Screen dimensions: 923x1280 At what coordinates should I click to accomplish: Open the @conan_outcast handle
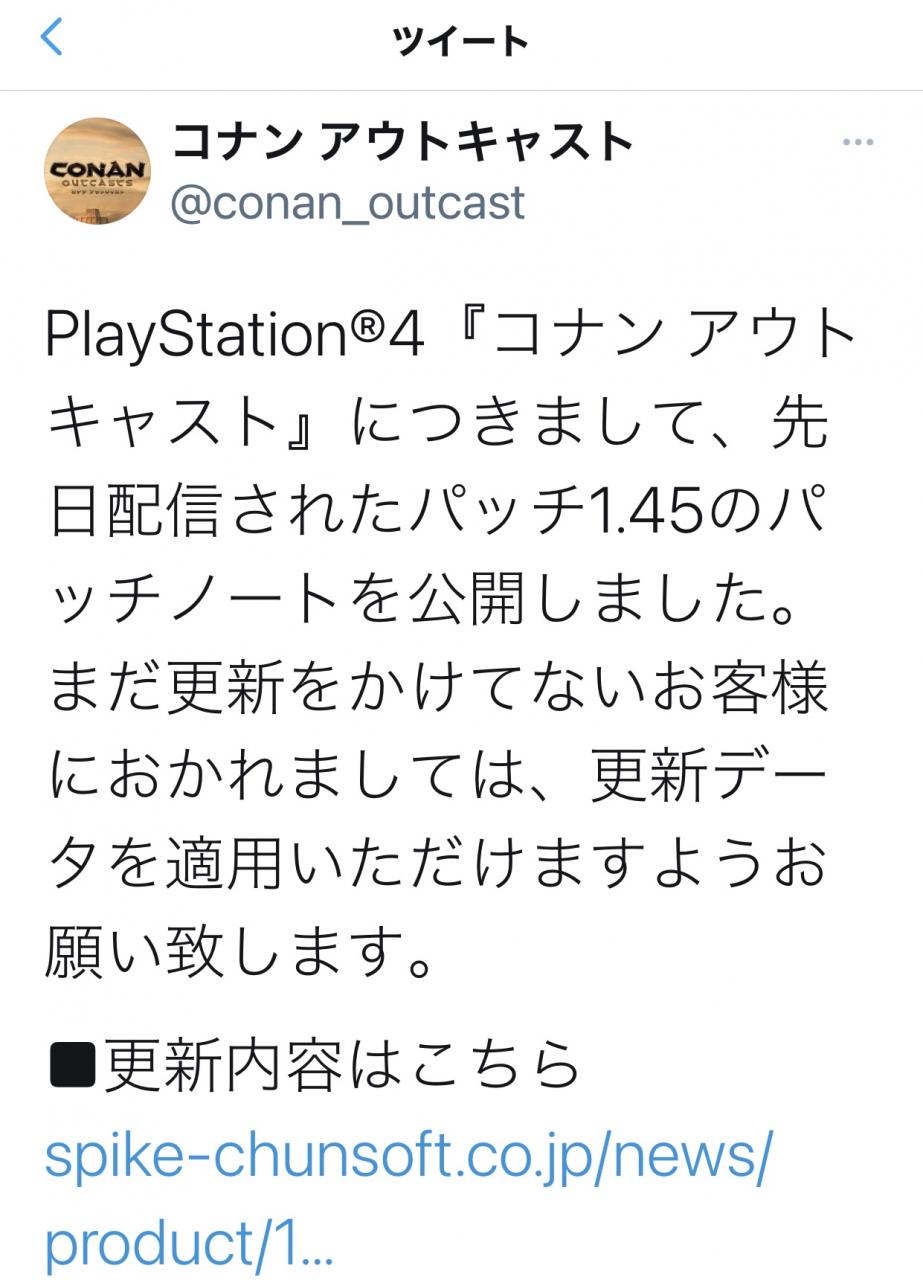pyautogui.click(x=348, y=203)
